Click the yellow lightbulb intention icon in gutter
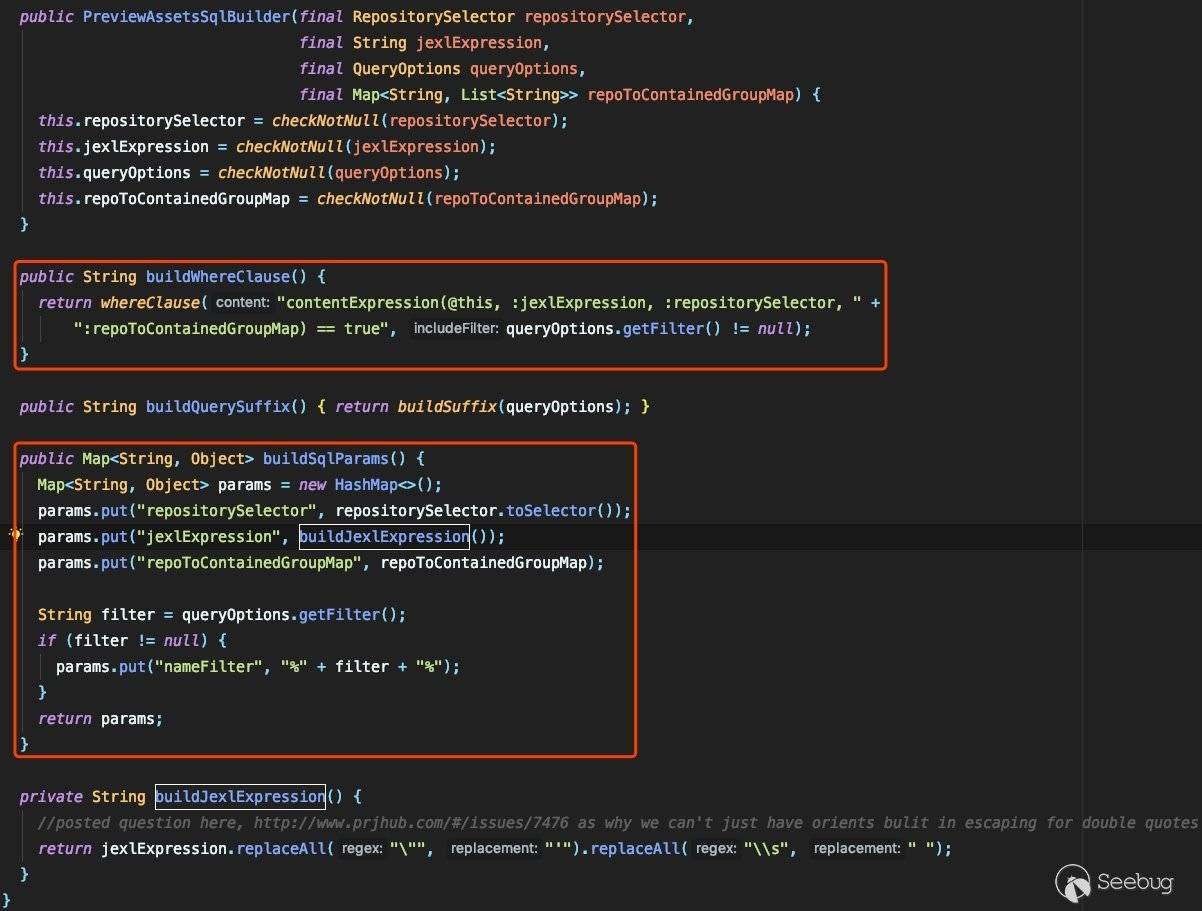The width and height of the screenshot is (1202, 911). click(15, 535)
